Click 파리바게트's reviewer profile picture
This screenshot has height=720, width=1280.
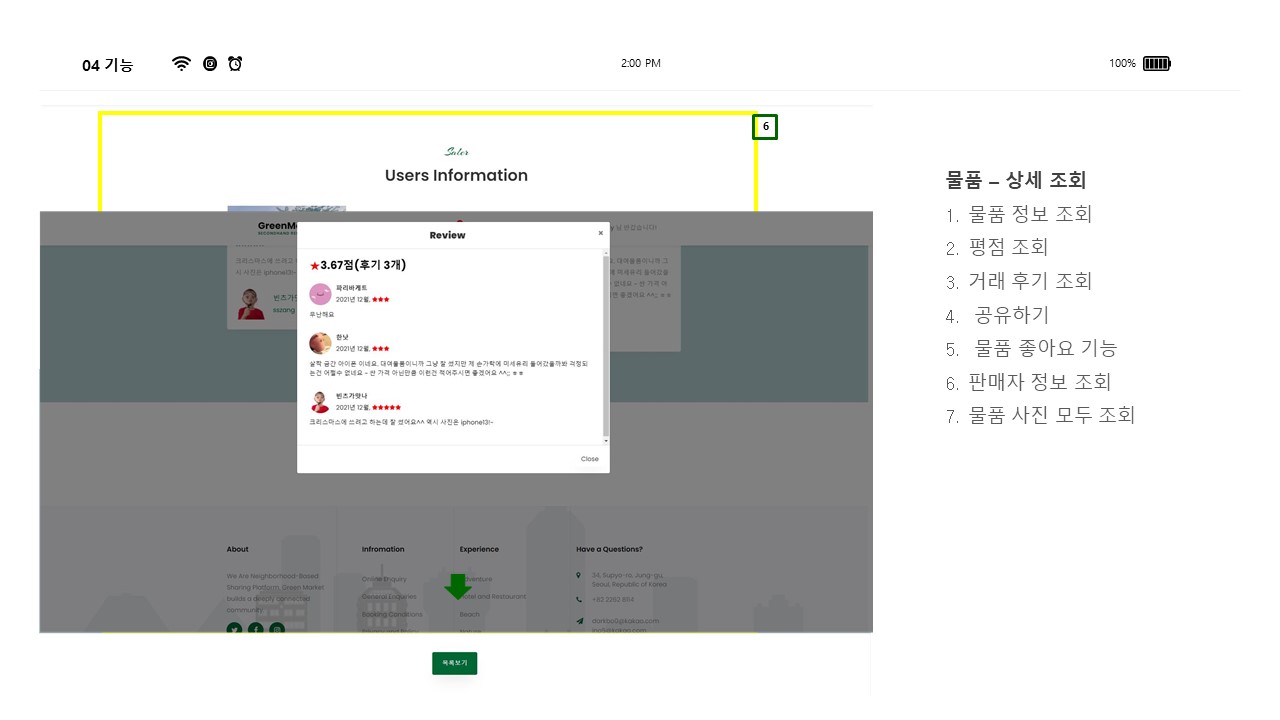click(x=320, y=294)
